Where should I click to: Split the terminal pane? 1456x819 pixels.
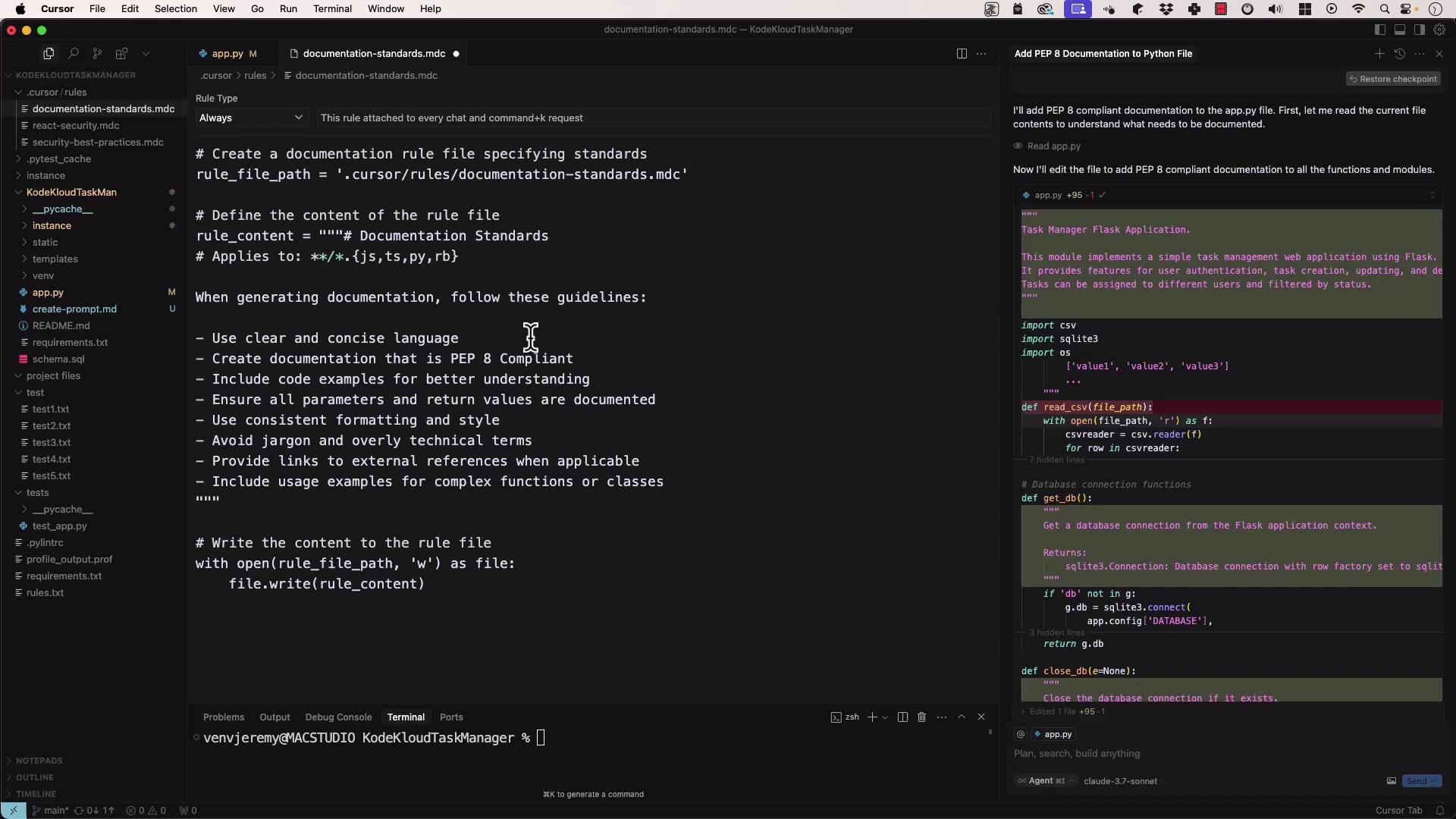click(x=902, y=717)
